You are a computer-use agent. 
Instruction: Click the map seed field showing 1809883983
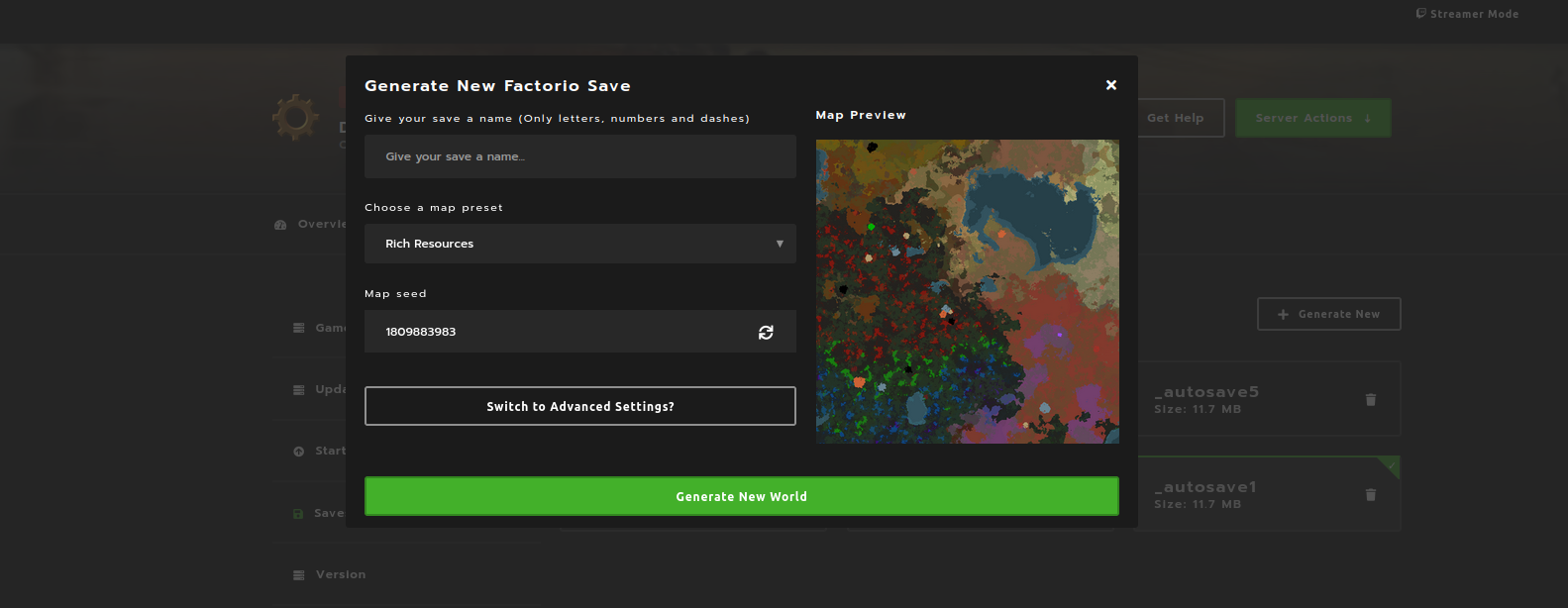click(x=580, y=332)
